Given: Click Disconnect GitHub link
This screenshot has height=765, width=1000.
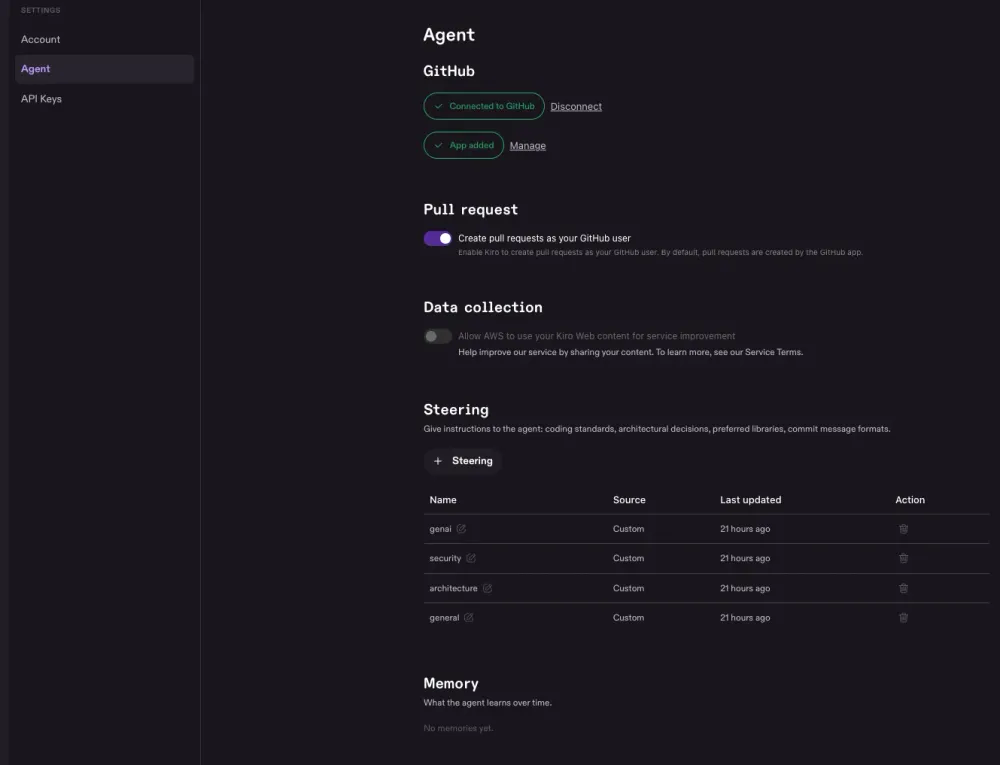Looking at the screenshot, I should click(x=576, y=106).
